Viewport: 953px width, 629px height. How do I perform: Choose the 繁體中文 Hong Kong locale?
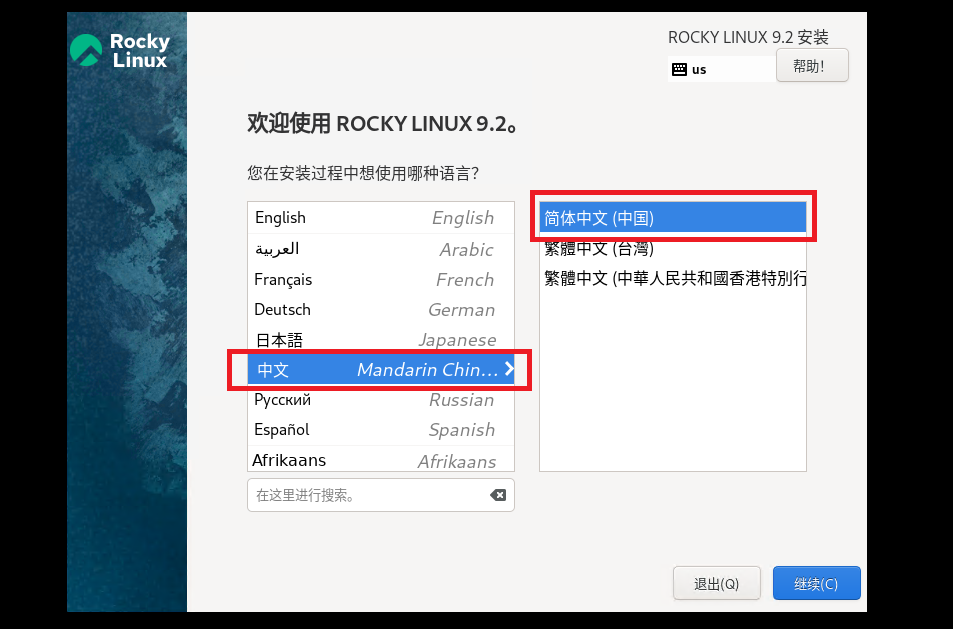673,278
